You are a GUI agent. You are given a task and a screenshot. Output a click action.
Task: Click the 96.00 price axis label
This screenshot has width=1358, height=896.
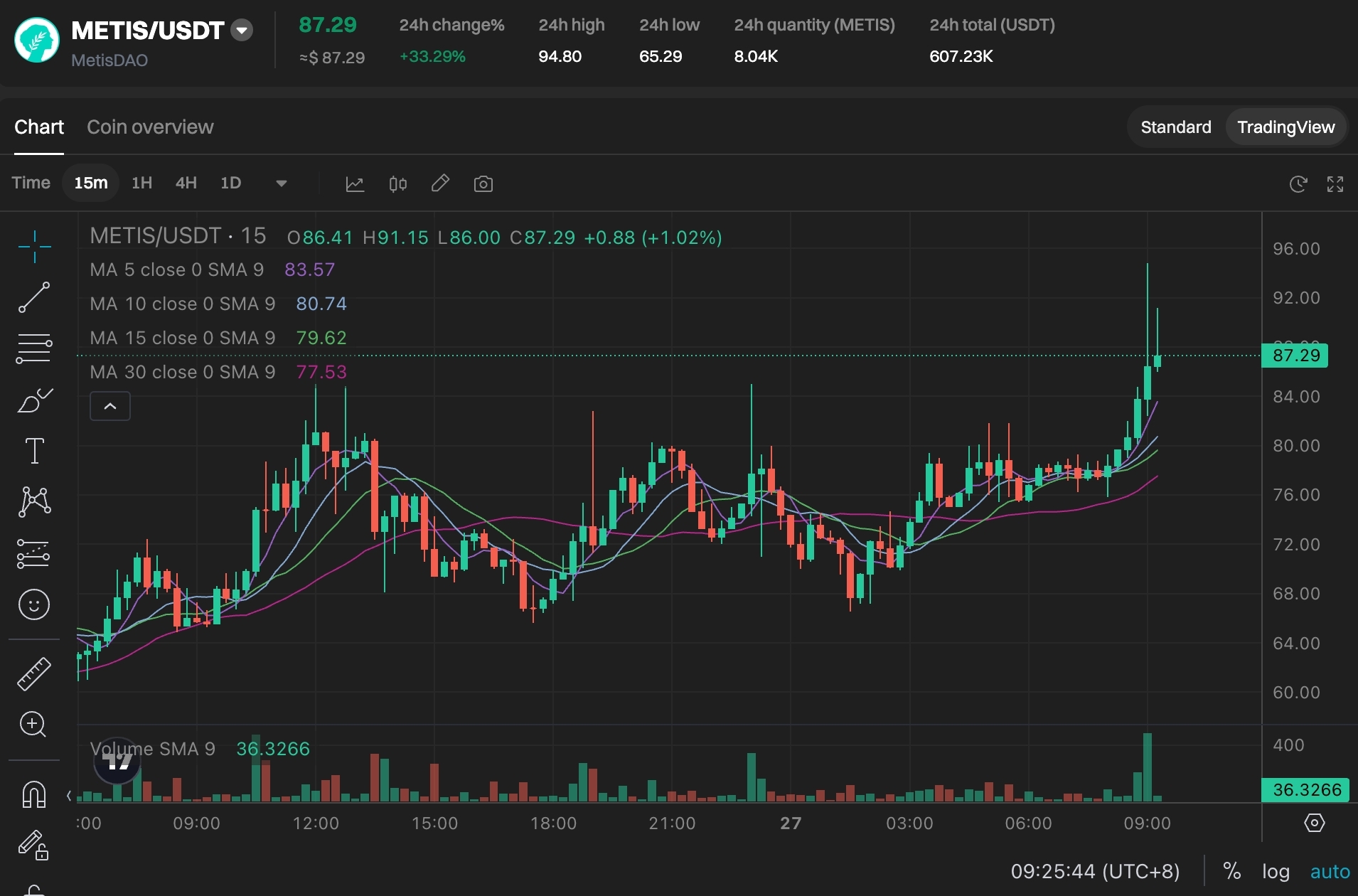tap(1296, 249)
